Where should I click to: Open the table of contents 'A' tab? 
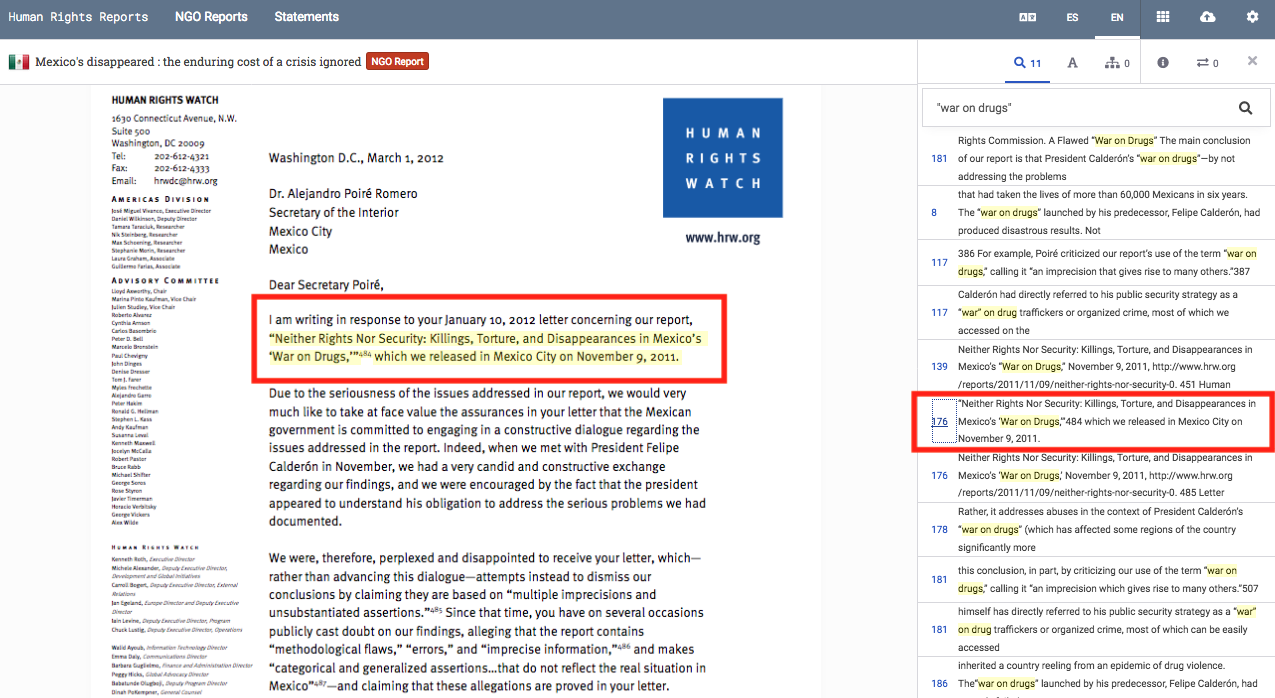coord(1072,63)
